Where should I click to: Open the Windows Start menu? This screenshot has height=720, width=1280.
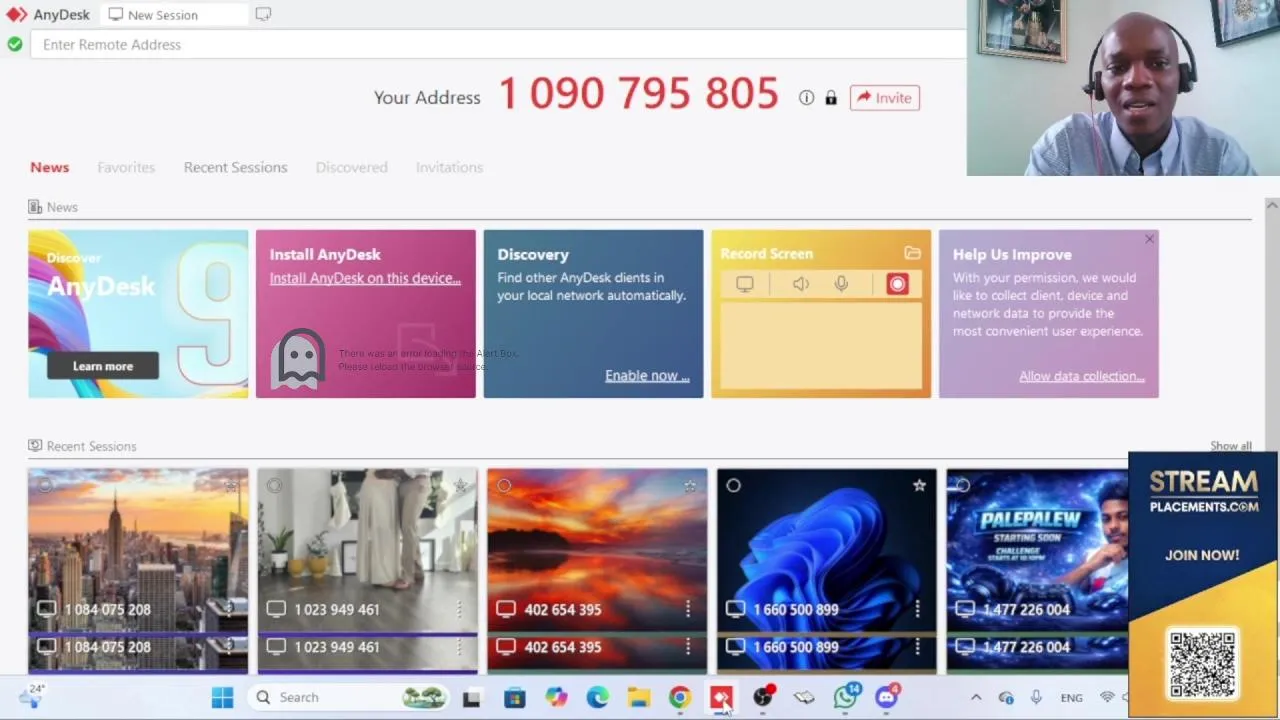click(222, 697)
